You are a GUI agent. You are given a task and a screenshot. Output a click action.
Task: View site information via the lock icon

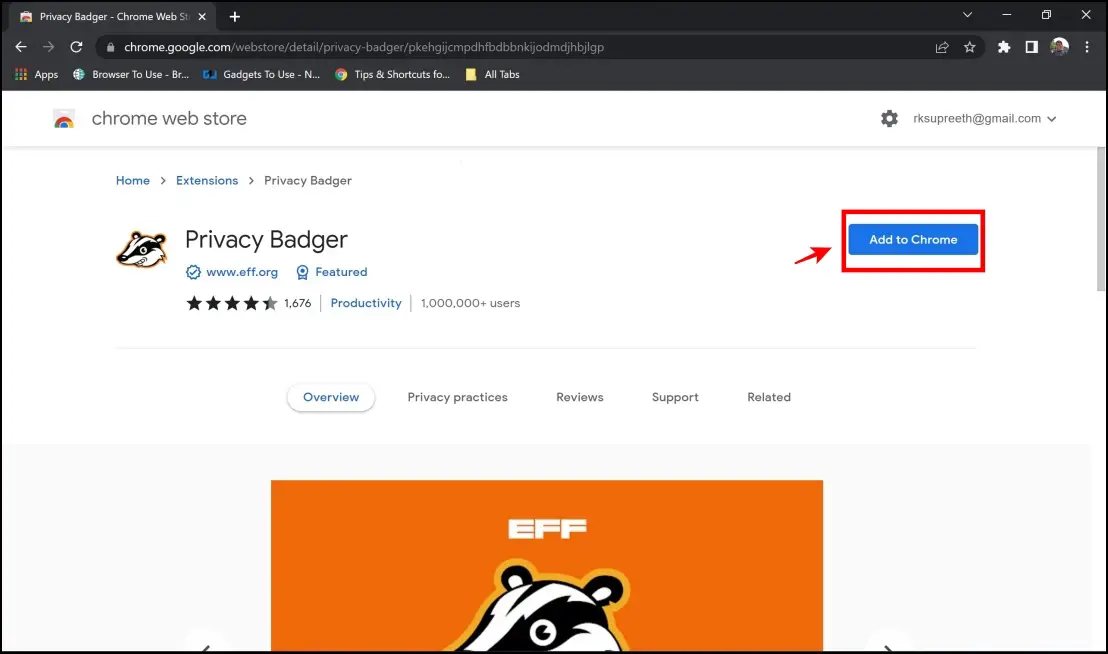(x=110, y=47)
